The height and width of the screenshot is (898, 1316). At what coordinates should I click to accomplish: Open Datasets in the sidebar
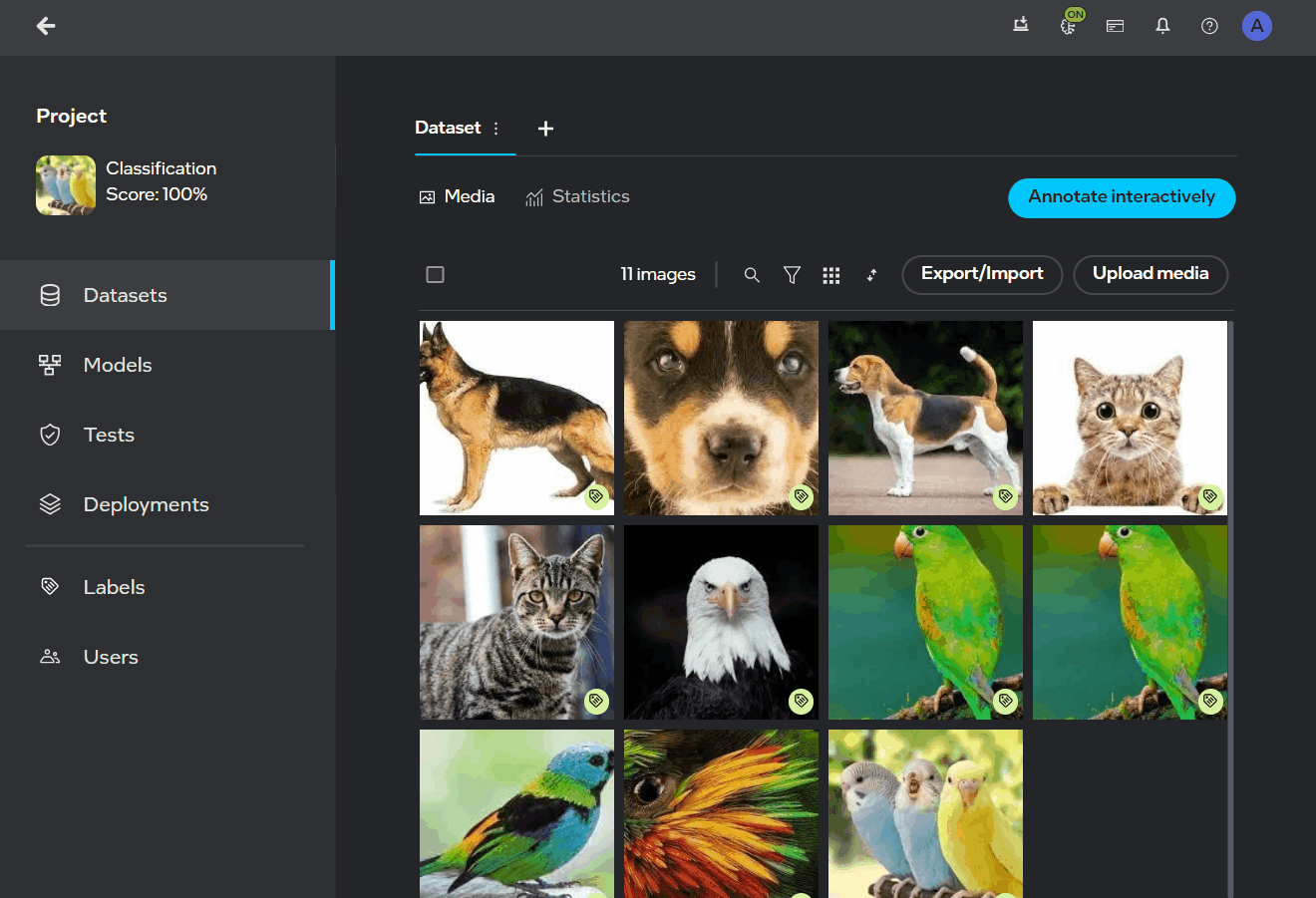click(165, 295)
